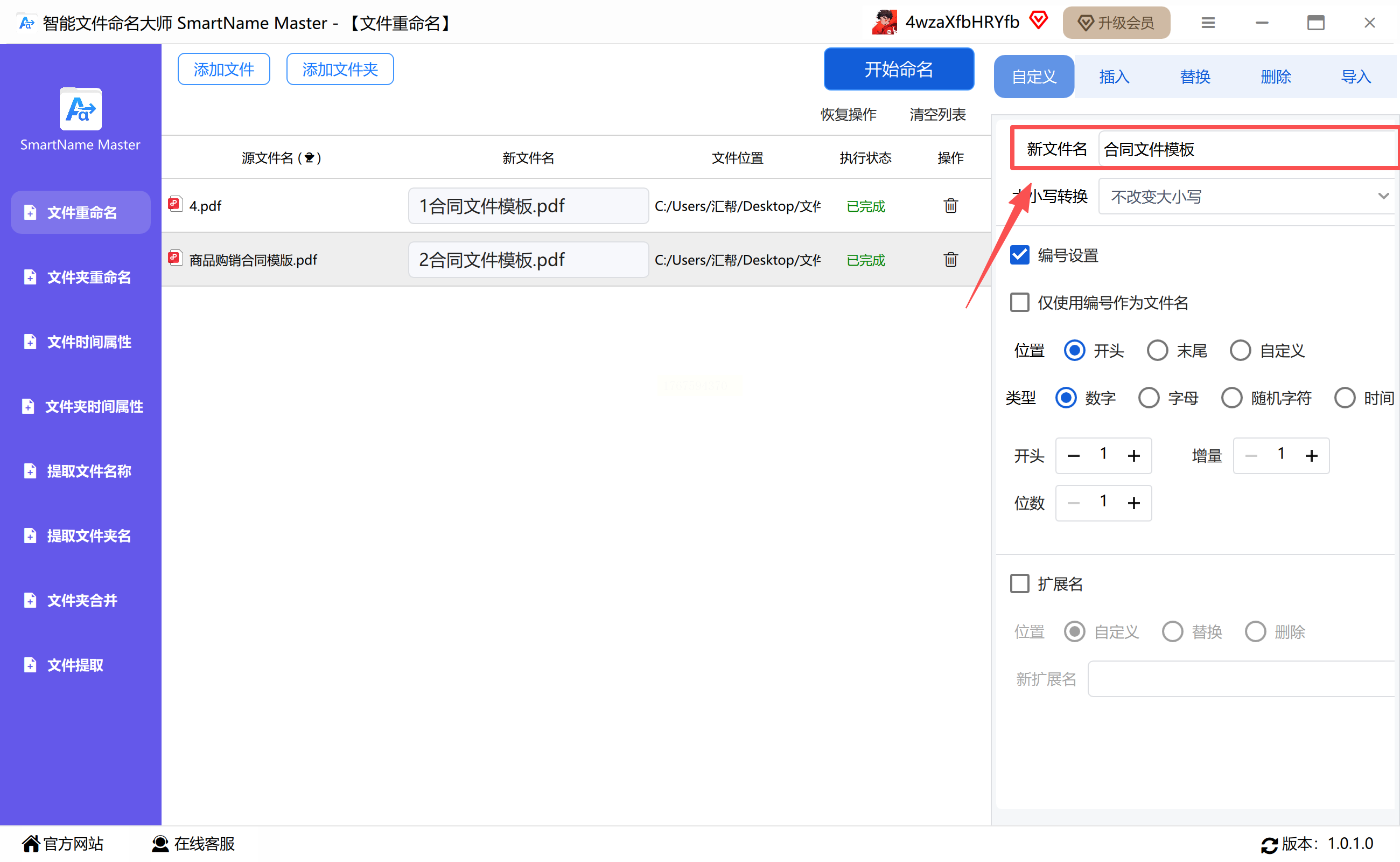The width and height of the screenshot is (1400, 862).
Task: Click the 开始命名 button
Action: pos(898,69)
